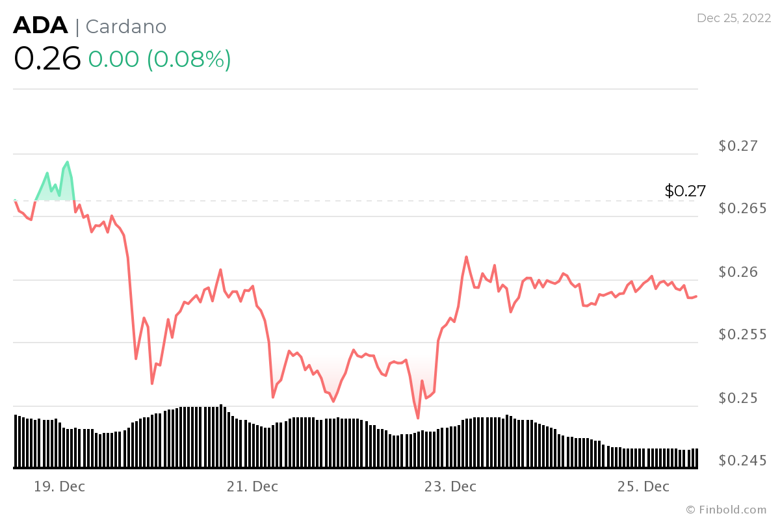Image resolution: width=780 pixels, height=520 pixels.
Task: Select the $0.26 y-axis label
Action: pyautogui.click(x=738, y=272)
